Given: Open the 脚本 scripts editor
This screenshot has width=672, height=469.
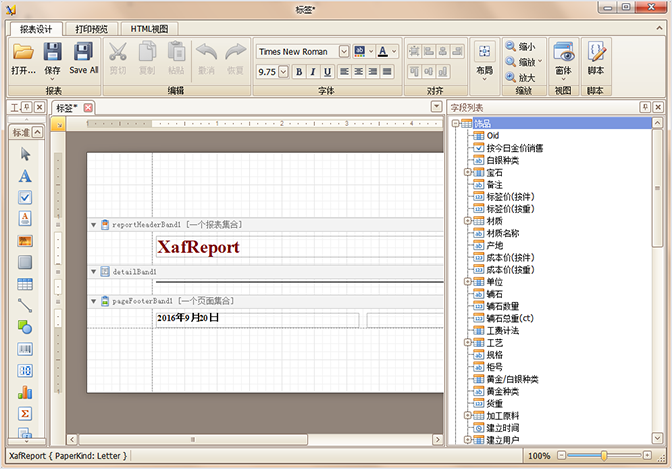Looking at the screenshot, I should pyautogui.click(x=596, y=58).
